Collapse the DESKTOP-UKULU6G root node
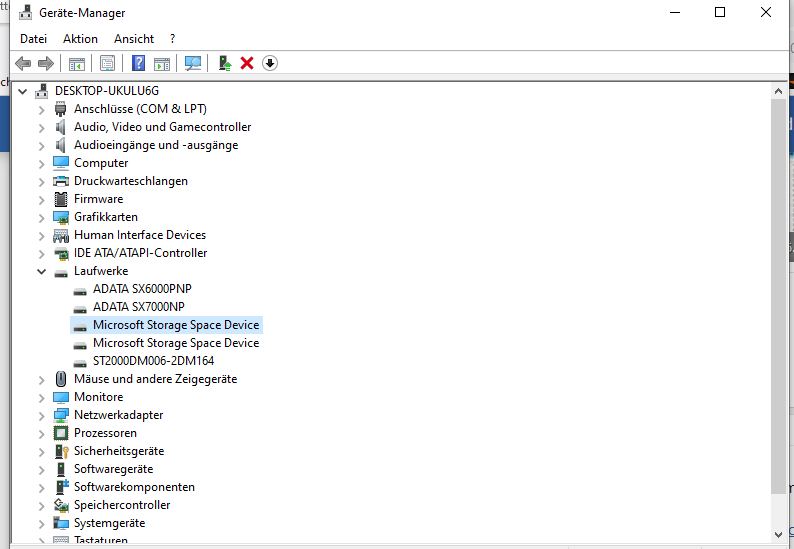794x549 pixels. pyautogui.click(x=22, y=92)
